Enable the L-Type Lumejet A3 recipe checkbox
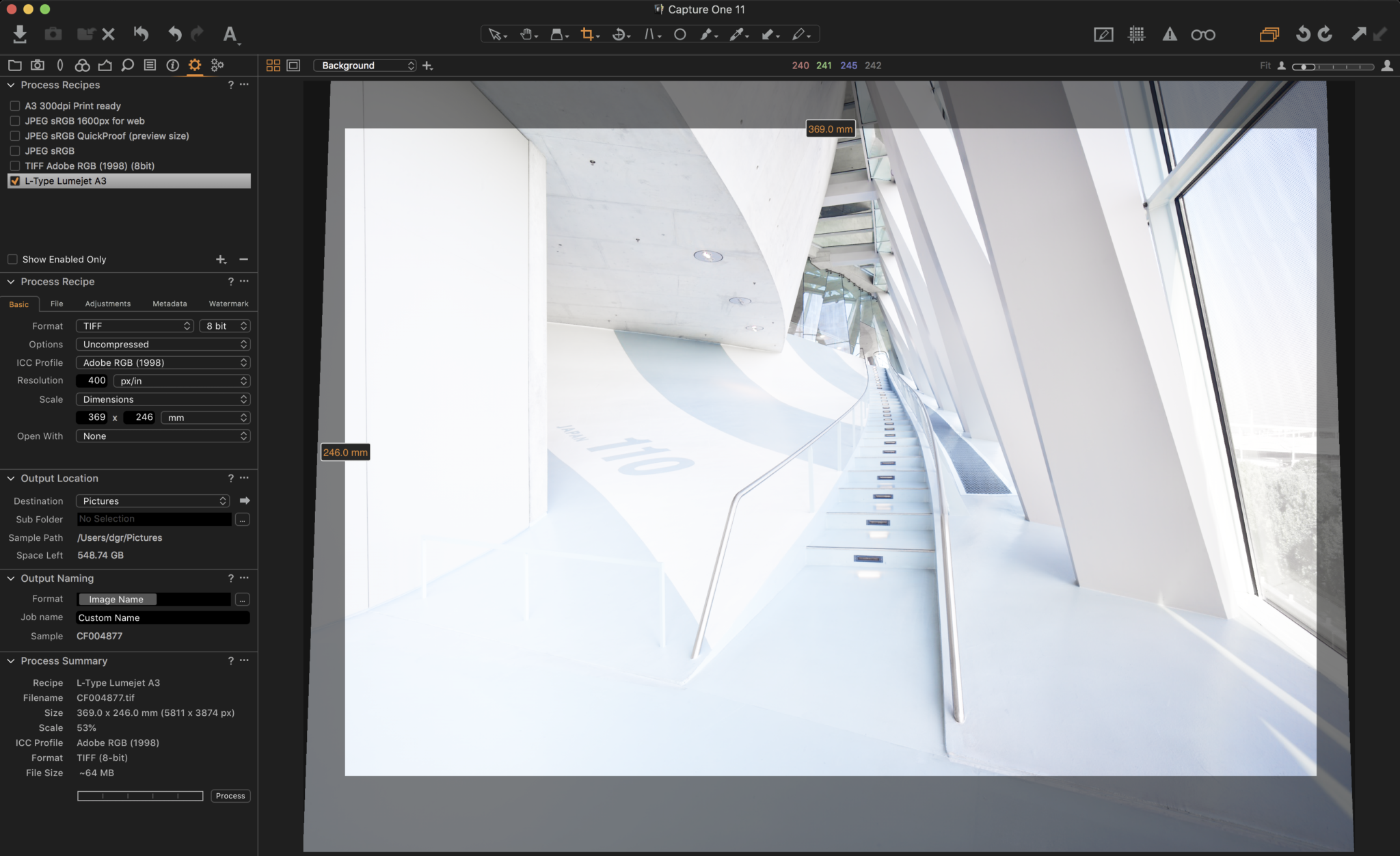The height and width of the screenshot is (856, 1400). 14,180
